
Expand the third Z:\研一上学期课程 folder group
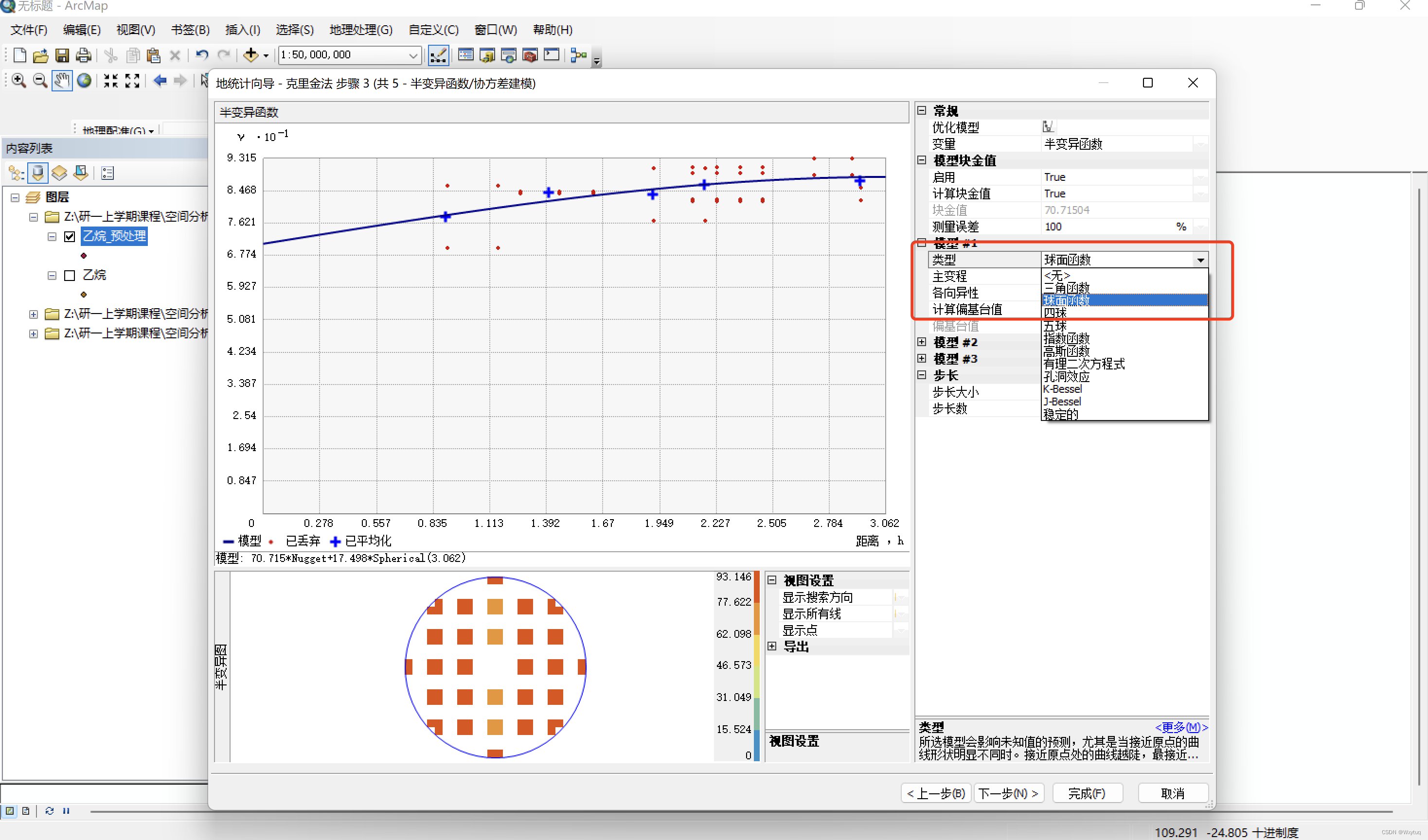(34, 333)
